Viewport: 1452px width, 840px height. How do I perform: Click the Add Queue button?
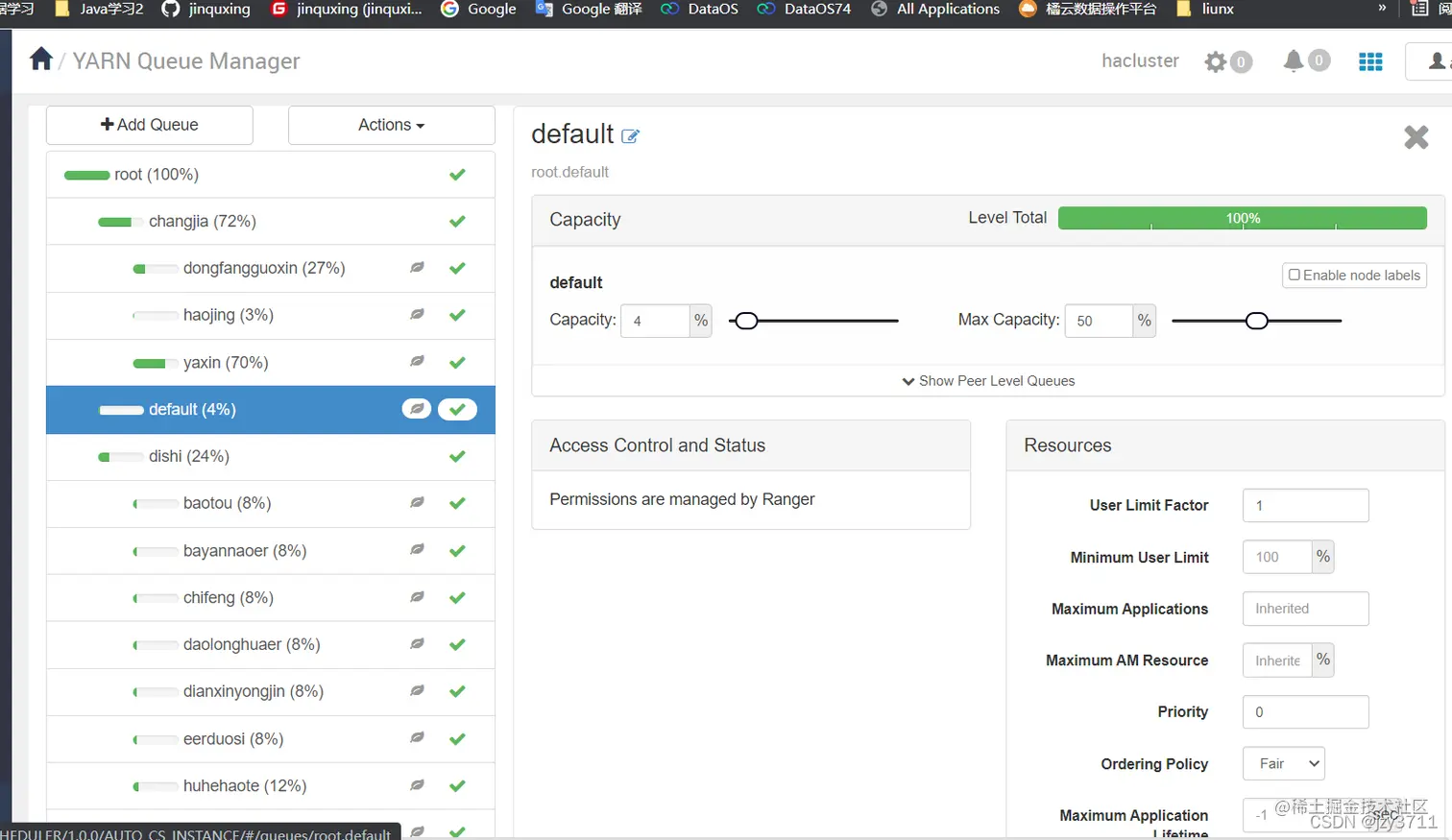point(150,125)
